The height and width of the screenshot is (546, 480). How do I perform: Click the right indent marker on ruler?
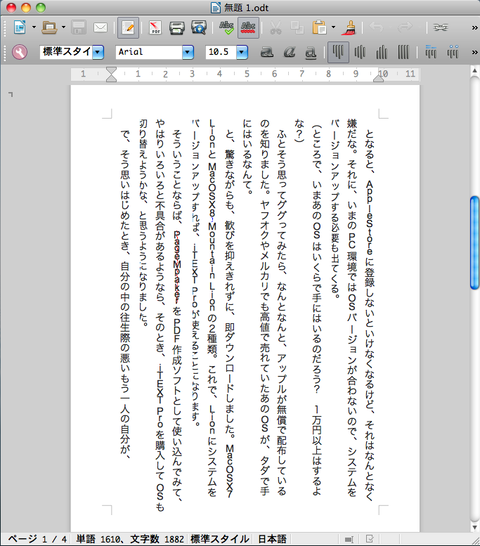pos(378,78)
